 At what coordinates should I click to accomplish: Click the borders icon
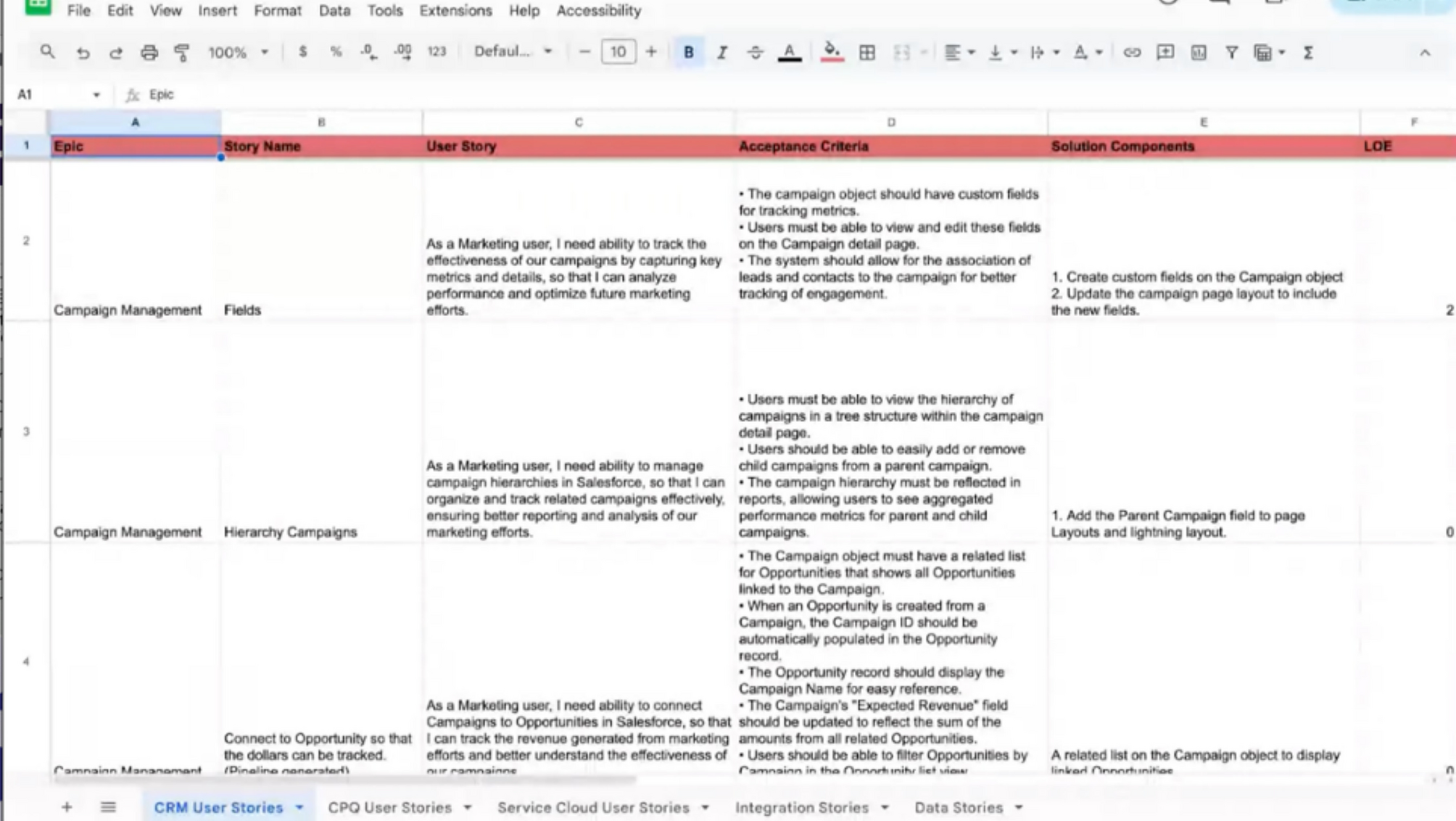(x=866, y=52)
